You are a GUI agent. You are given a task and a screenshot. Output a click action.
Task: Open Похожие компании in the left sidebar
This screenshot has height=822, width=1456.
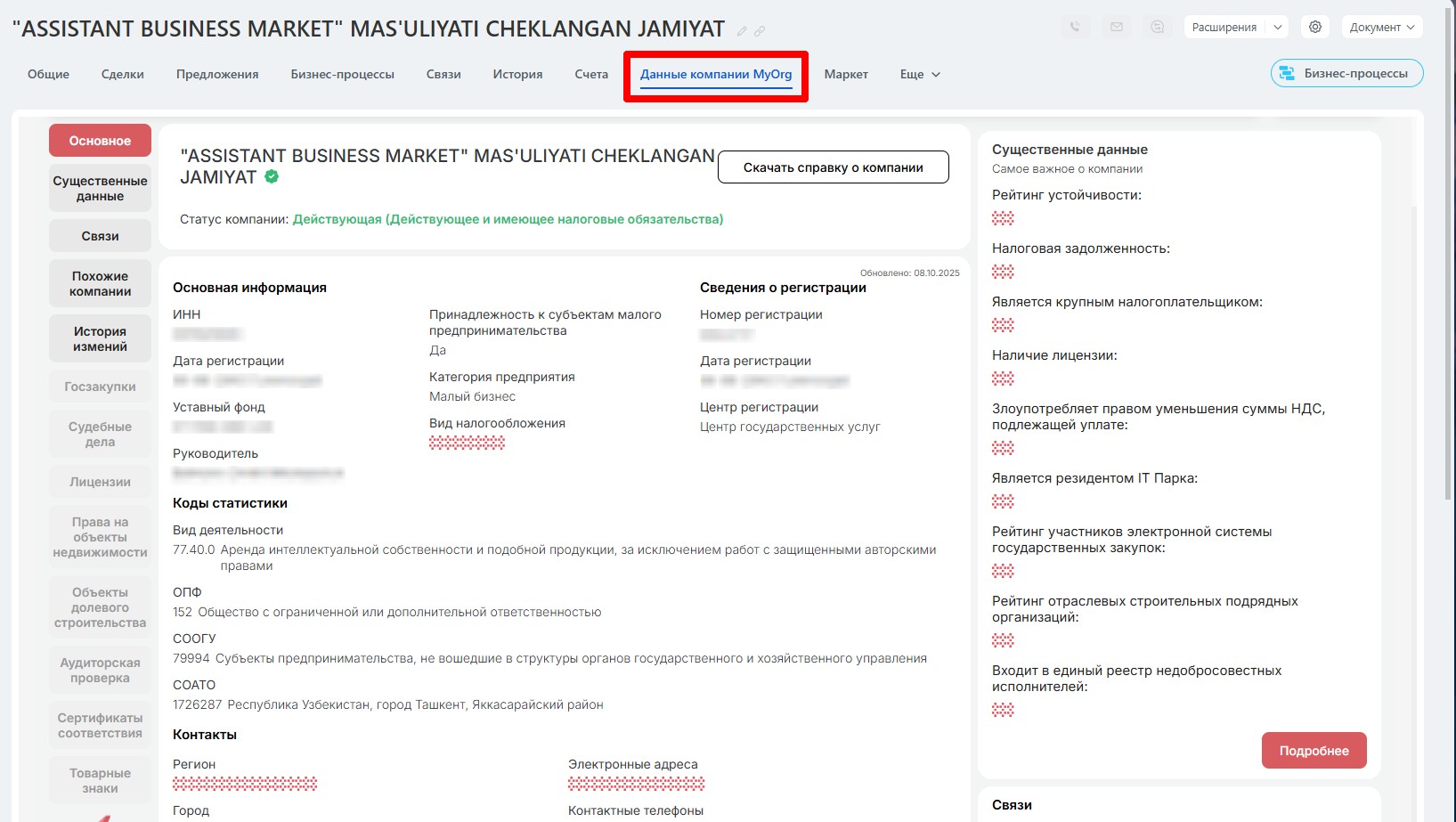(100, 284)
